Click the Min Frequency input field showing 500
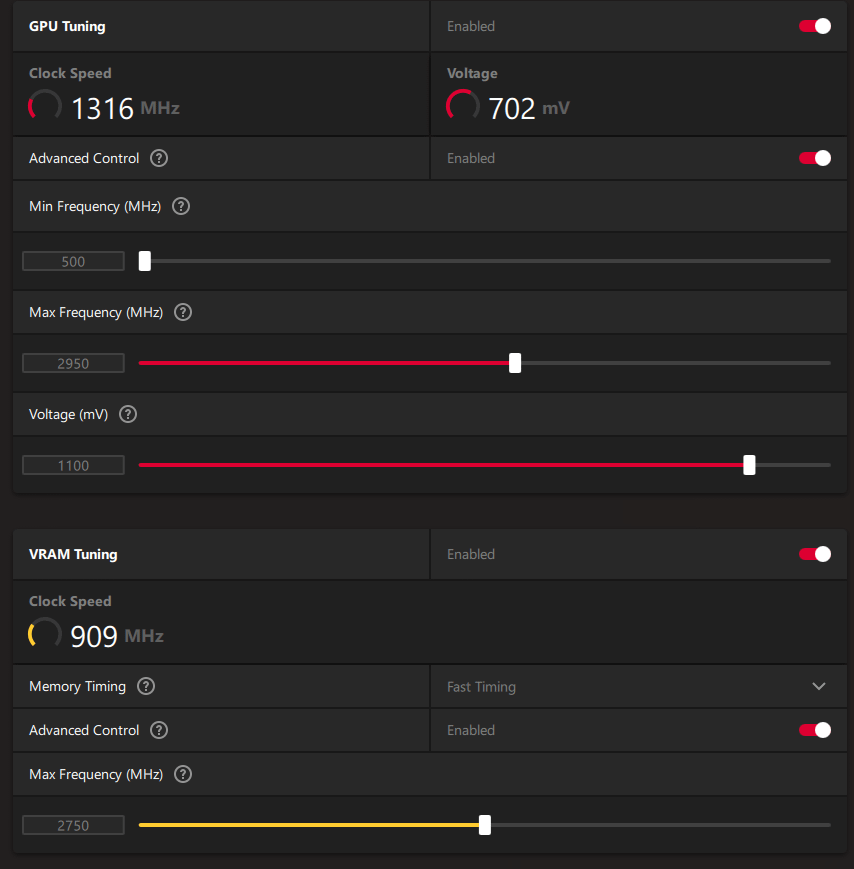The height and width of the screenshot is (869, 854). pos(73,261)
